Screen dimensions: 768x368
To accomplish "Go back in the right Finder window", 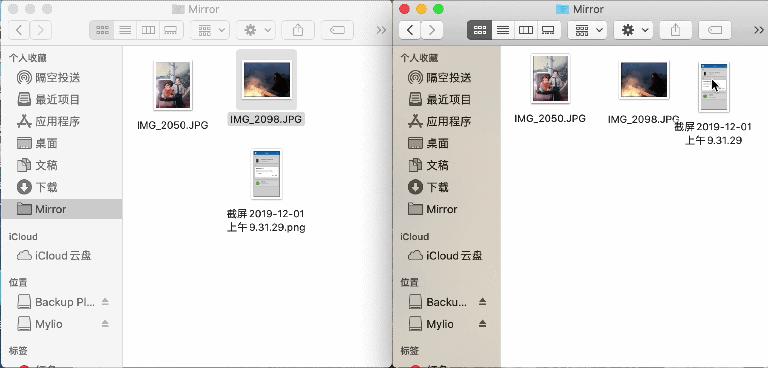I will [x=410, y=30].
